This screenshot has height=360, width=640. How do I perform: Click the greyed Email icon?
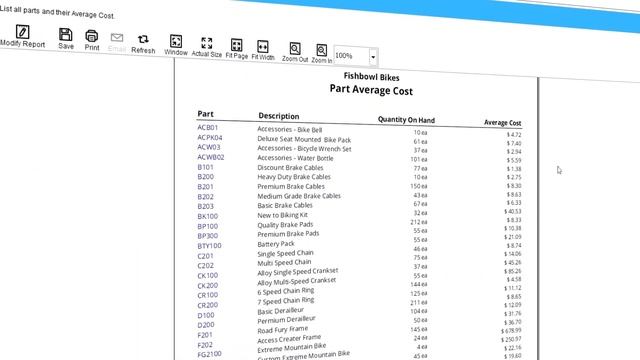pos(117,42)
